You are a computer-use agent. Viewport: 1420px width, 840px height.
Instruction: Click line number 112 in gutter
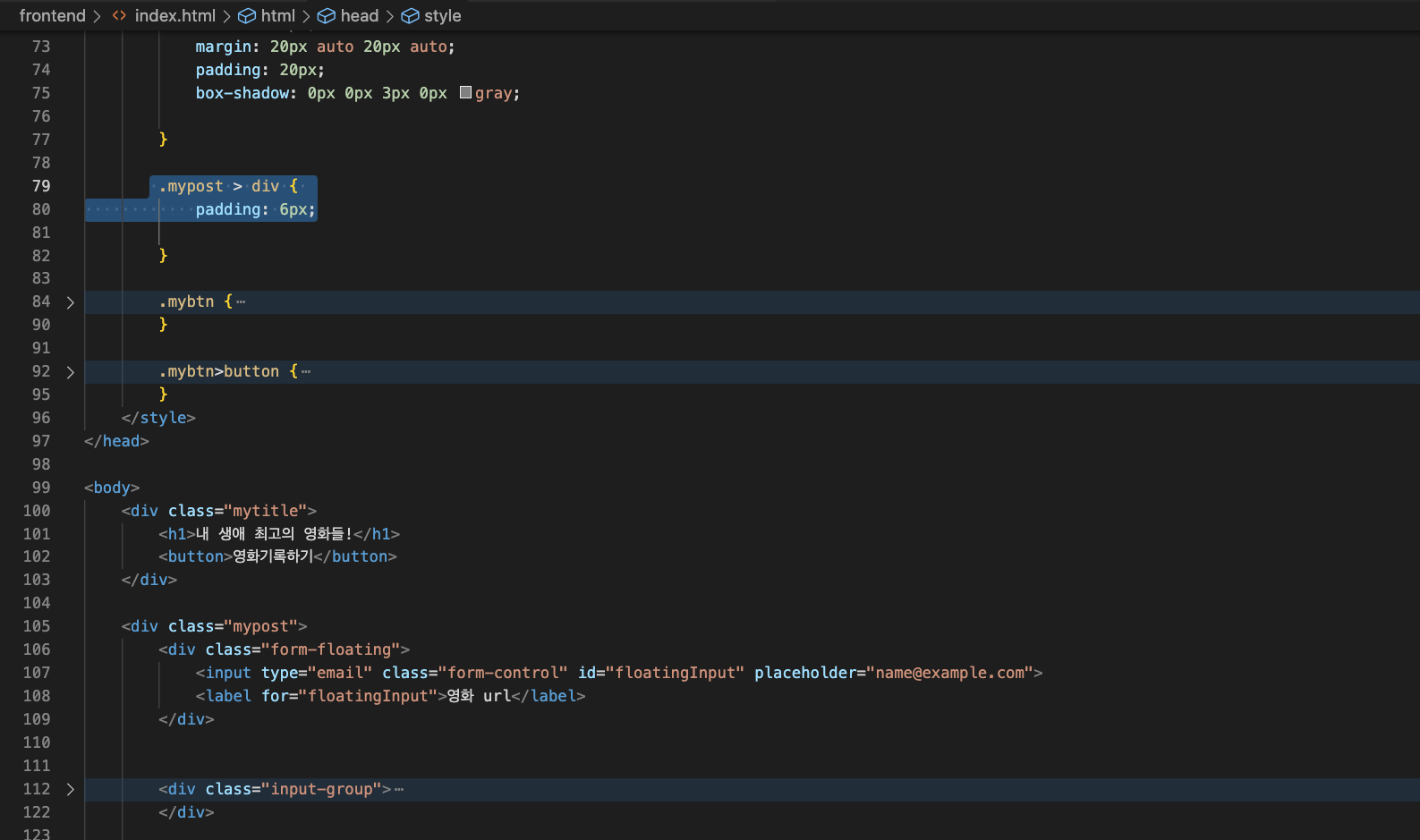tap(37, 789)
